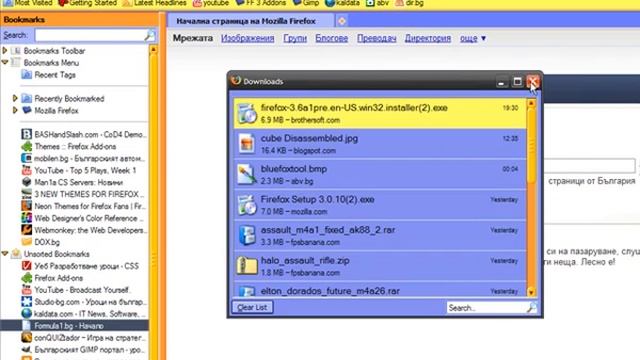Screen dimensions: 640x360
Task: Click the Mozilla Firefox bookmark folder icon
Action: [x=27, y=110]
